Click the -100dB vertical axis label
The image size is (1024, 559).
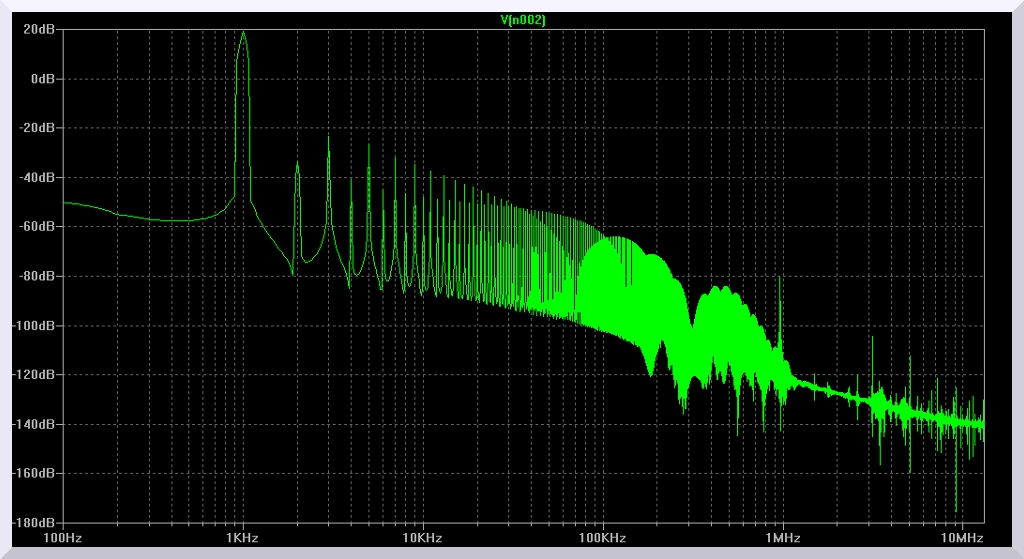(x=34, y=326)
